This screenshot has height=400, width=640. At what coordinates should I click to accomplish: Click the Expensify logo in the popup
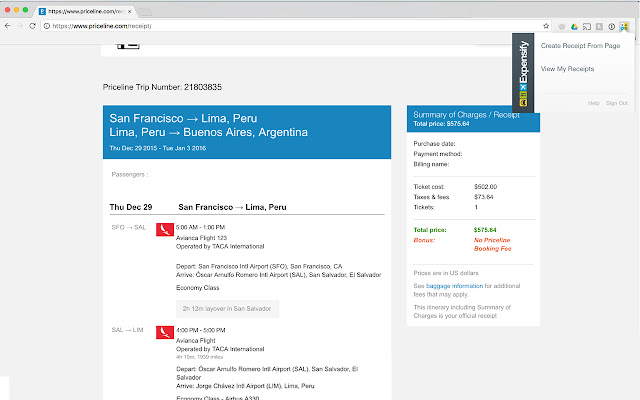point(523,73)
